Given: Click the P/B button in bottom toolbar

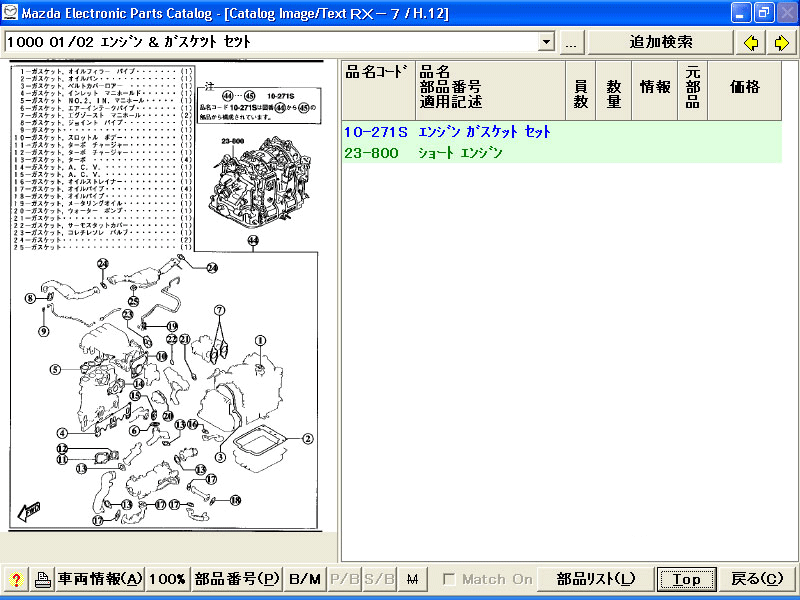Looking at the screenshot, I should pyautogui.click(x=345, y=579).
